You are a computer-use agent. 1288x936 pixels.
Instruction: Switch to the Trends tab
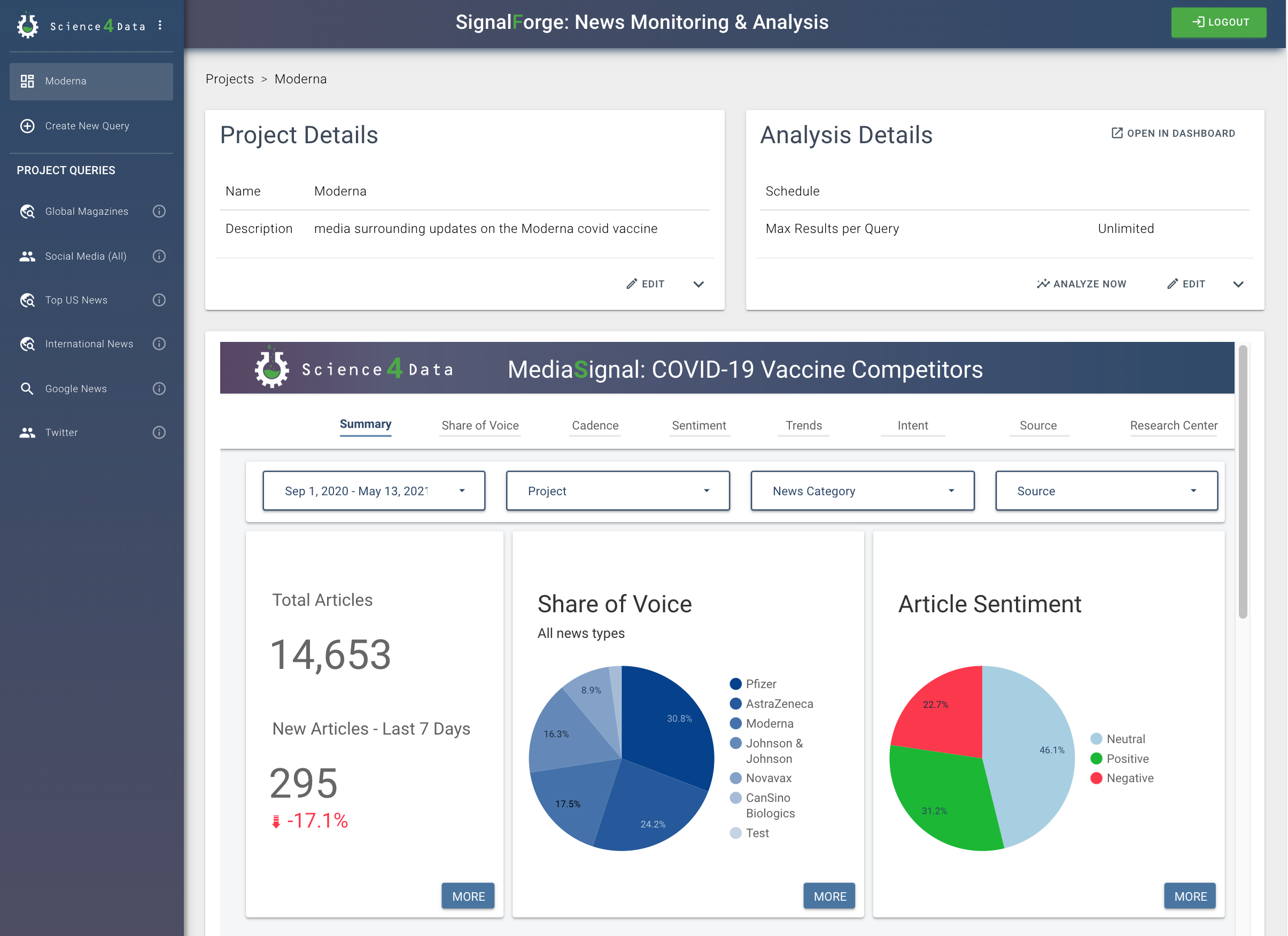coord(803,426)
